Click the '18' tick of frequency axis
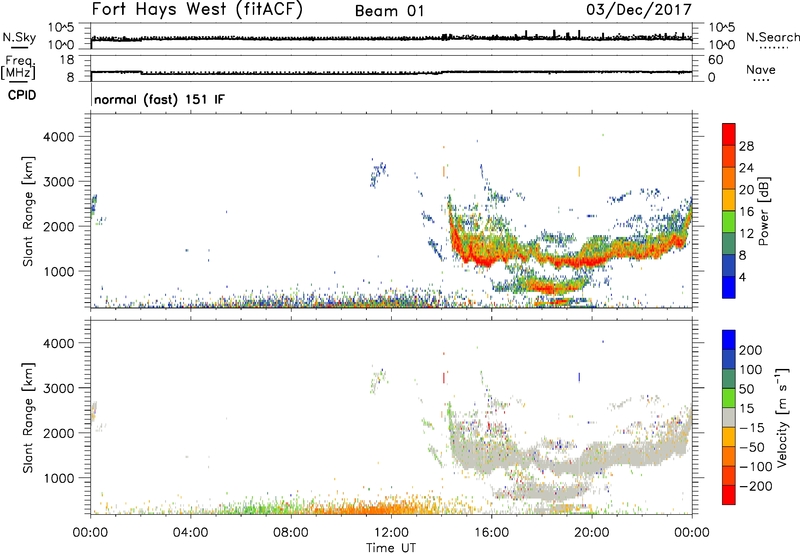Image resolution: width=800 pixels, height=554 pixels. [67, 60]
